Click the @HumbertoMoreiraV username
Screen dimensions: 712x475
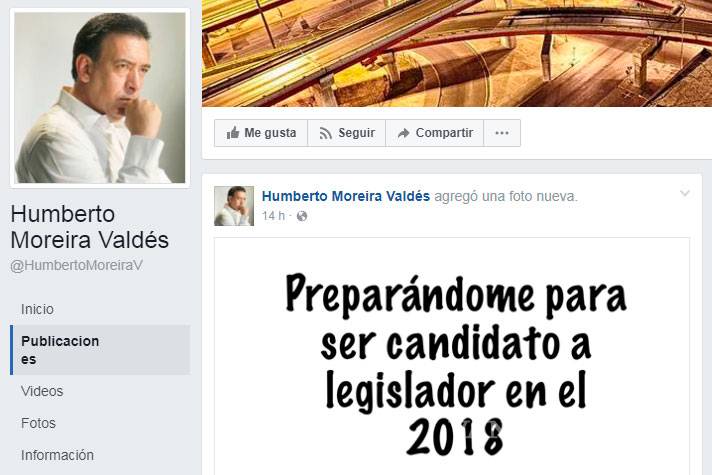(x=76, y=266)
